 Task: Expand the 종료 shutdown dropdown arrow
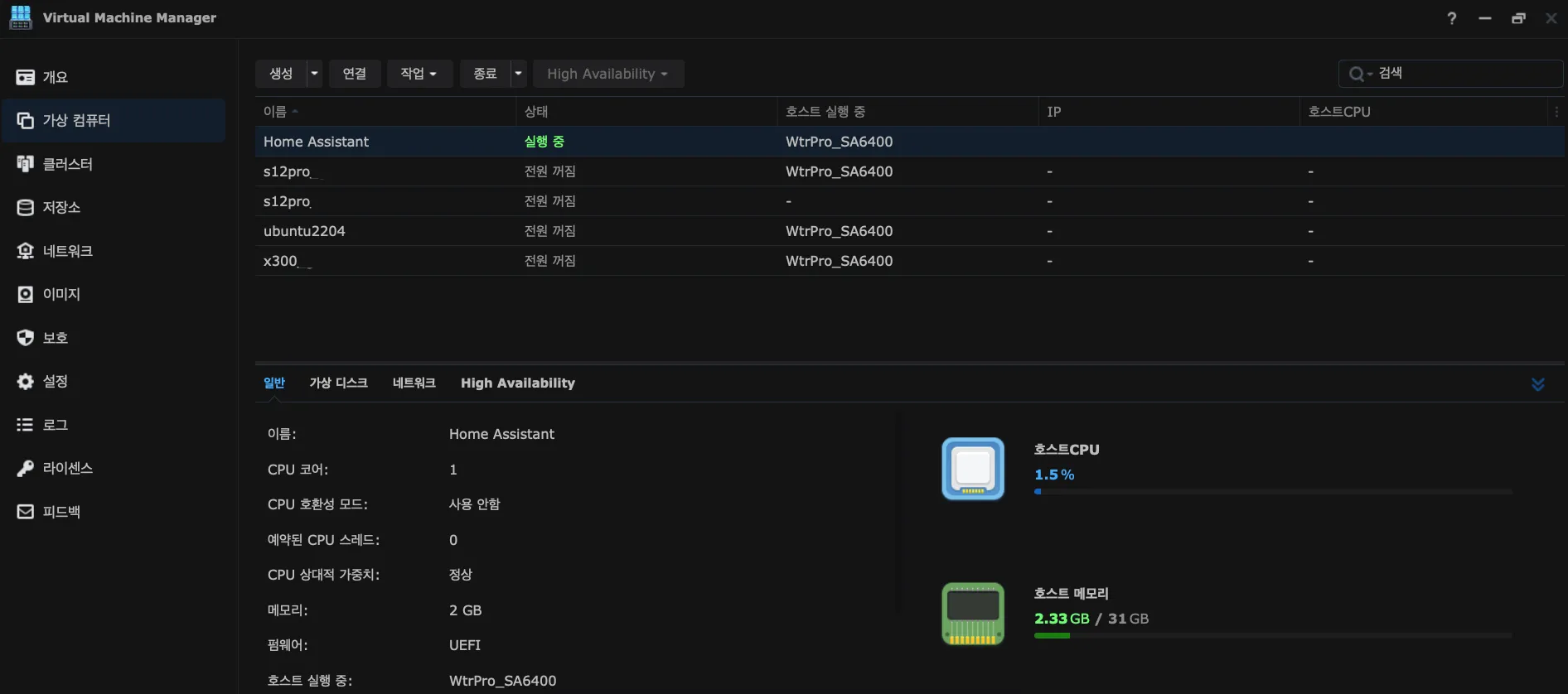point(518,74)
